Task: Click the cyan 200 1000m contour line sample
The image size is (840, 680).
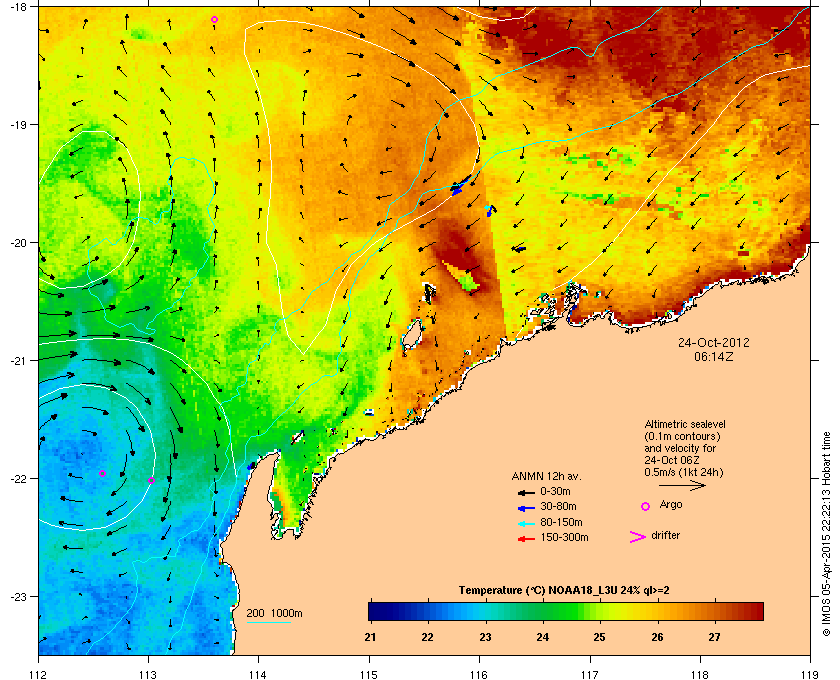Action: click(268, 623)
